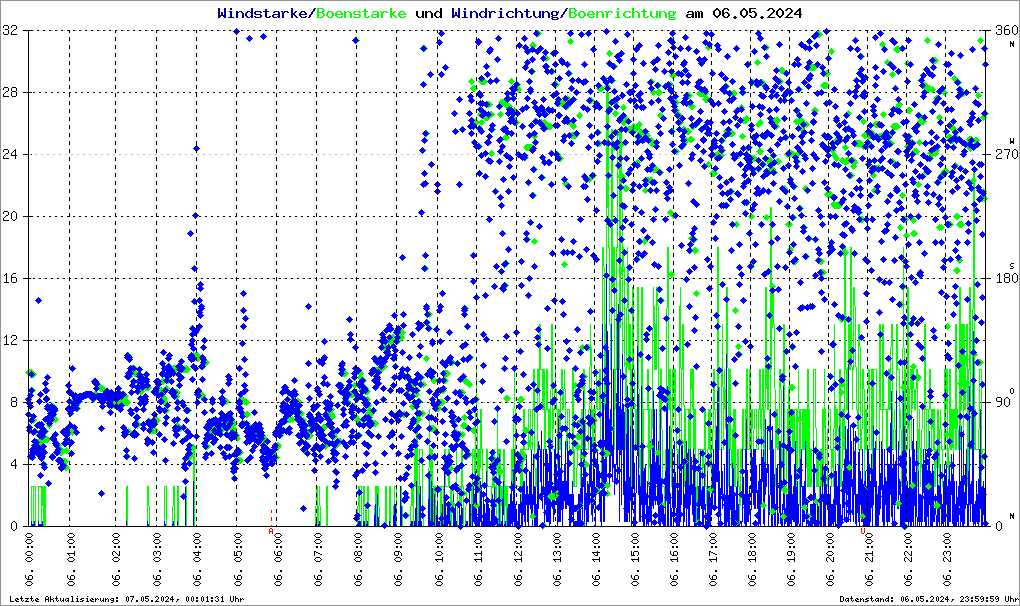Viewport: 1020px width, 606px height.
Task: Pick time label "06. 10:00"
Action: [x=438, y=559]
